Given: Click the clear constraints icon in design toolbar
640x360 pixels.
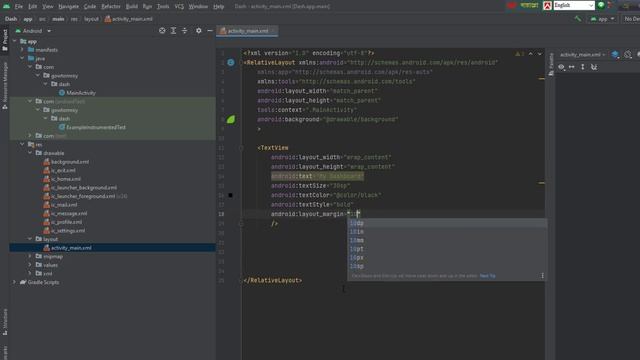Looking at the screenshot, I should pyautogui.click(x=594, y=67).
